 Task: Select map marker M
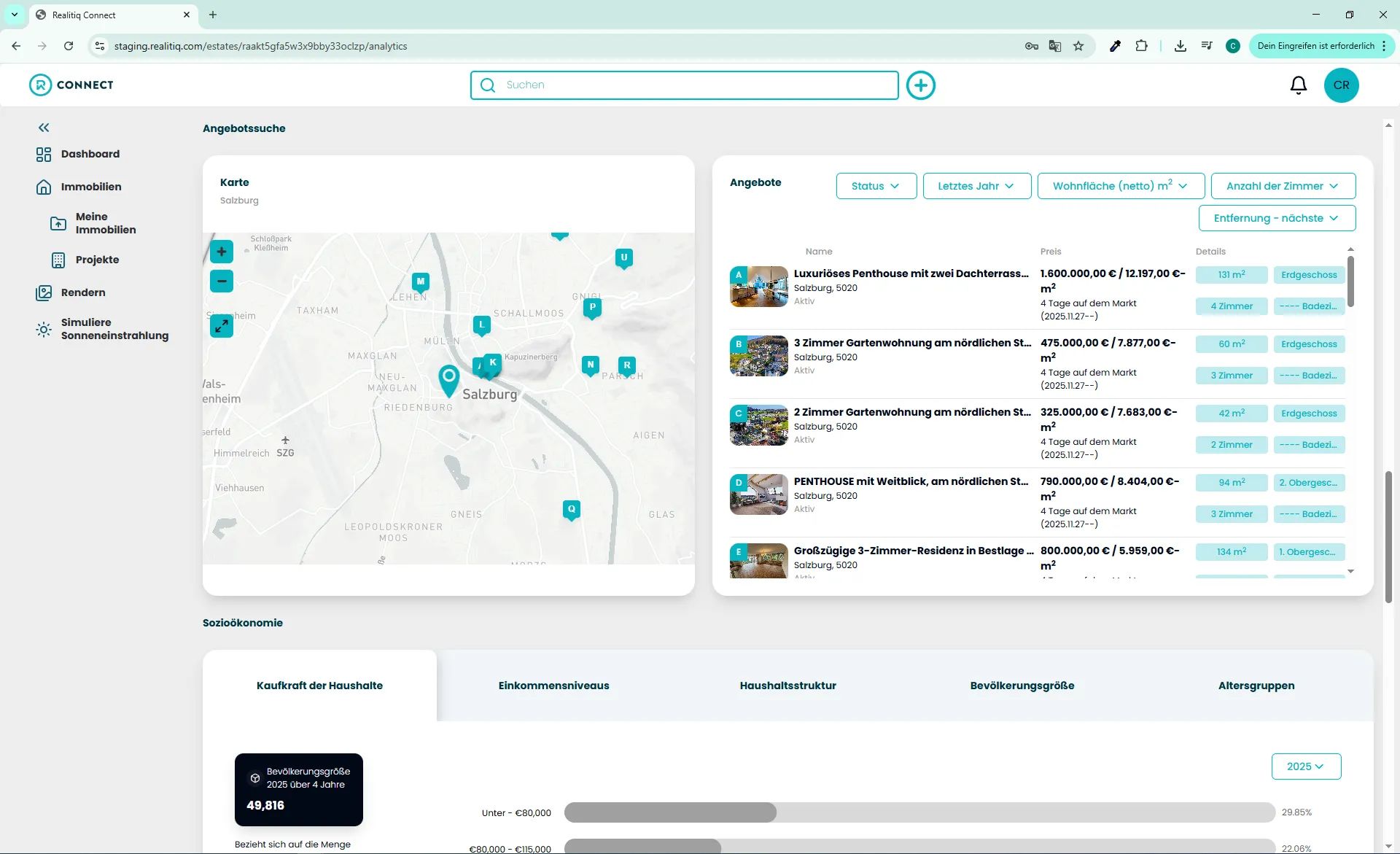(x=421, y=282)
